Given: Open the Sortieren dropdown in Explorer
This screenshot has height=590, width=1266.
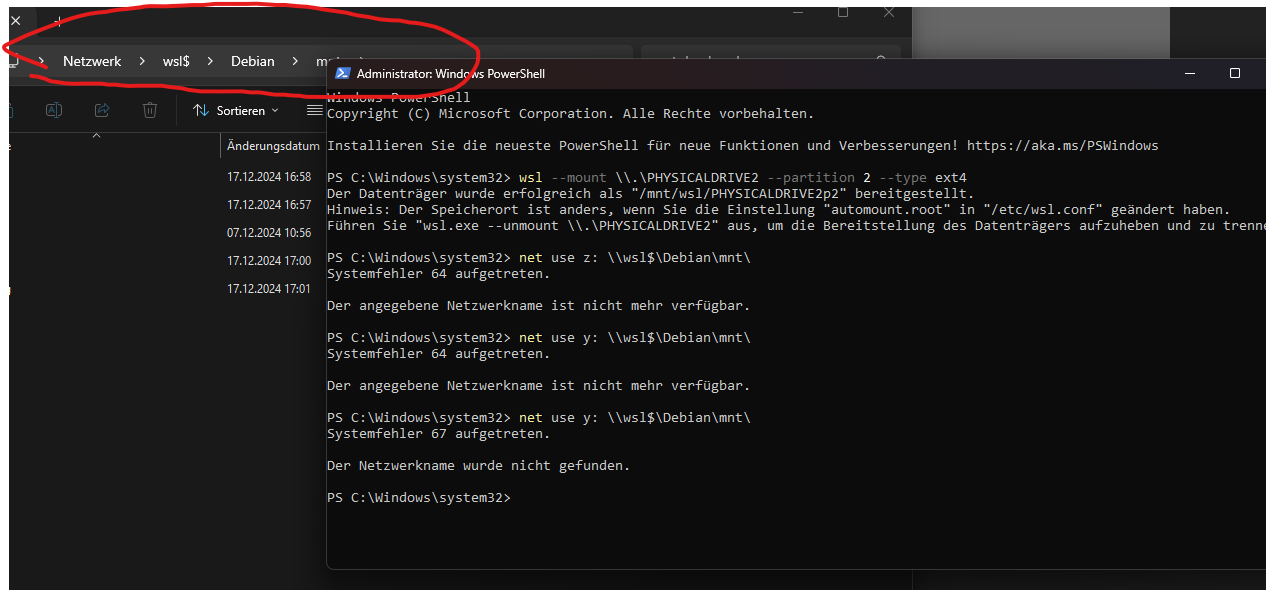Looking at the screenshot, I should click(x=236, y=110).
